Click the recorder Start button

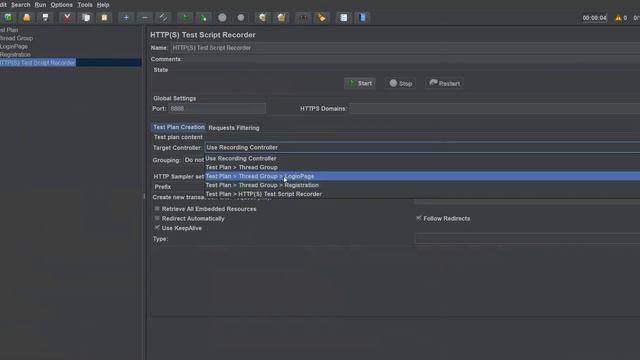coord(360,83)
